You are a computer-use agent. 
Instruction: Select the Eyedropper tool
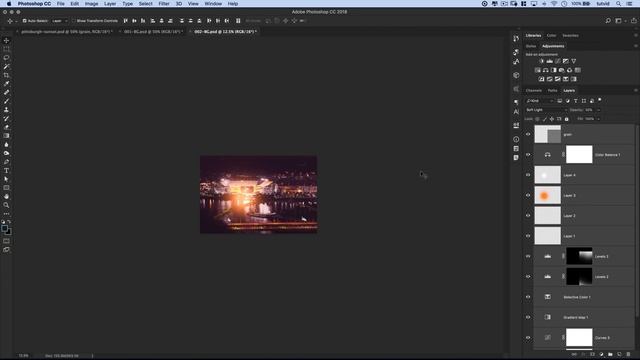tap(6, 84)
